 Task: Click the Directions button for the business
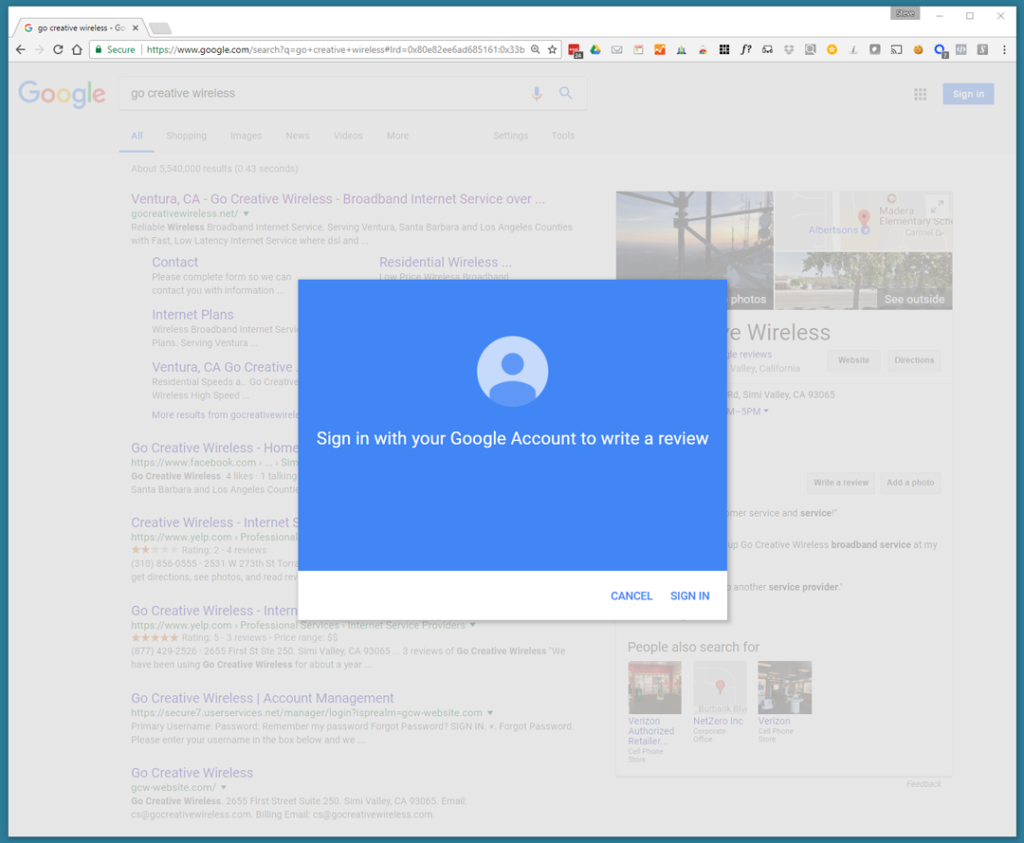913,360
